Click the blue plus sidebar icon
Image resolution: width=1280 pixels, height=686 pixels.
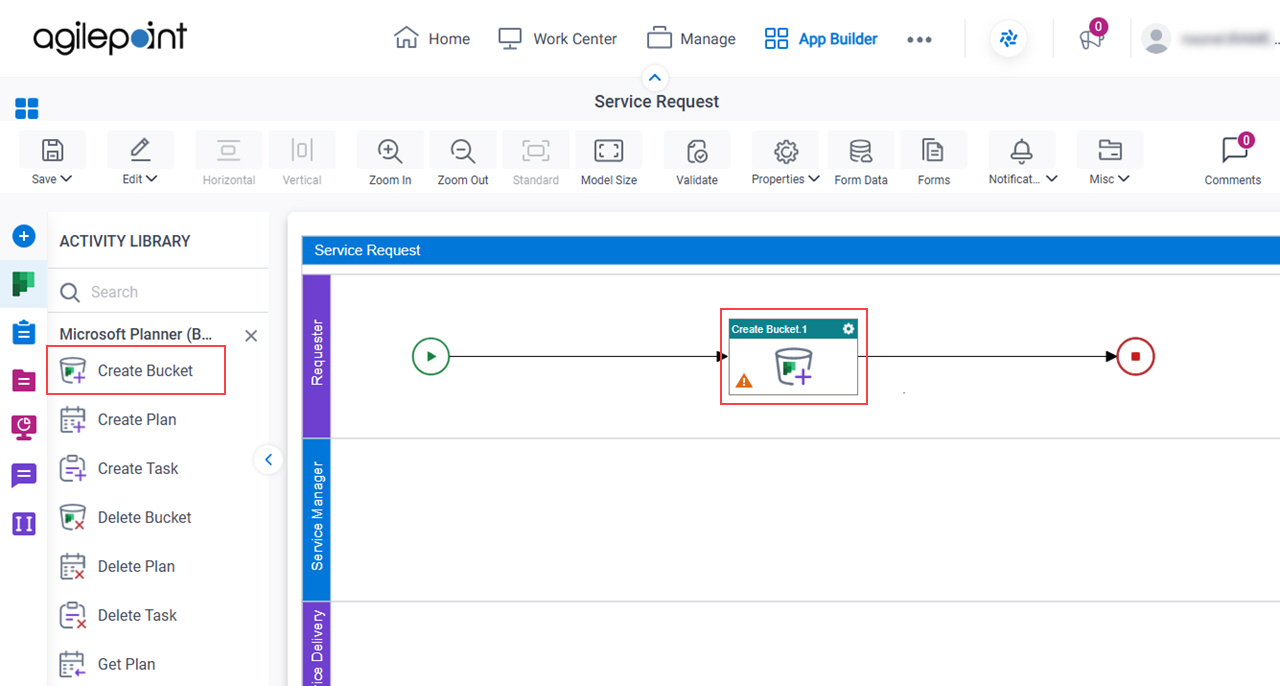(x=24, y=237)
